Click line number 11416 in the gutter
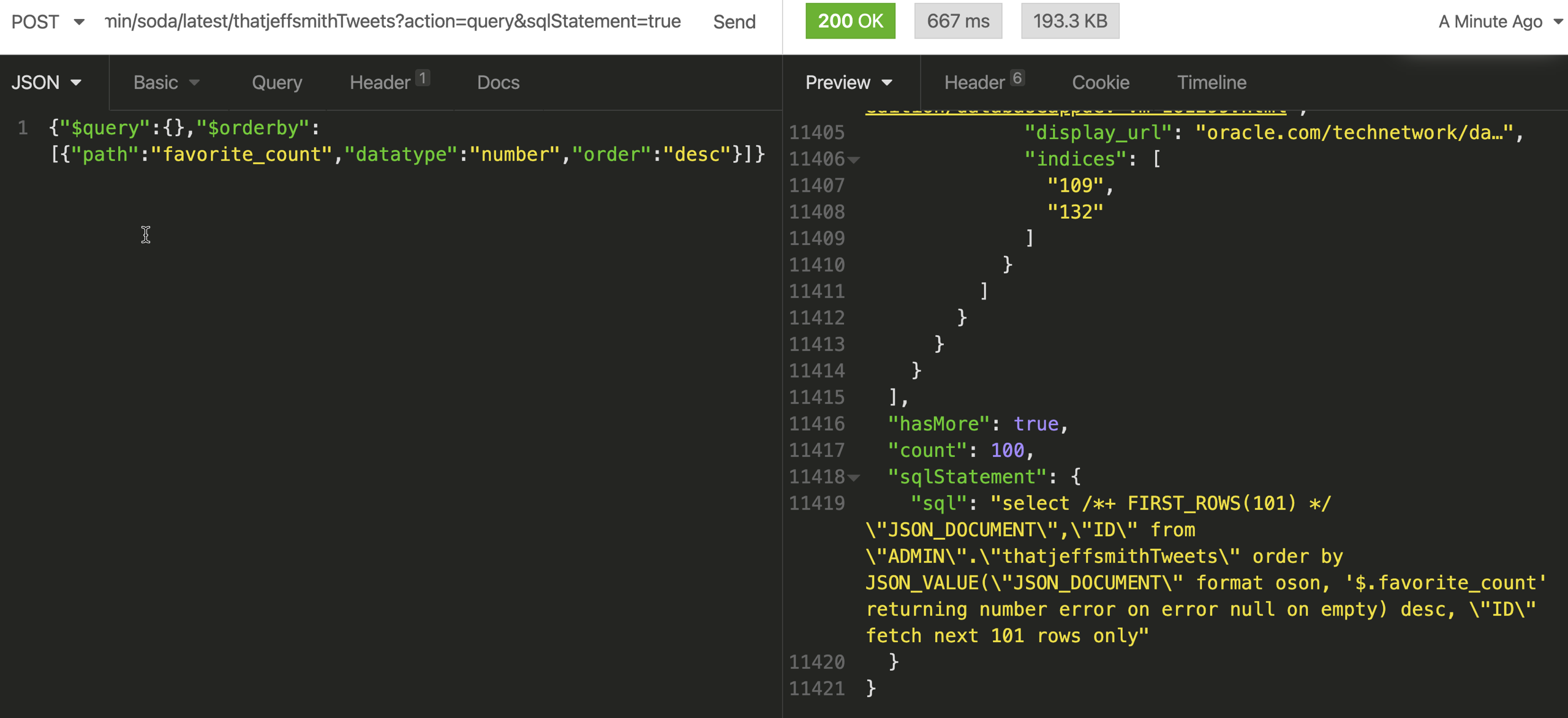Image resolution: width=1568 pixels, height=718 pixels. [x=816, y=424]
